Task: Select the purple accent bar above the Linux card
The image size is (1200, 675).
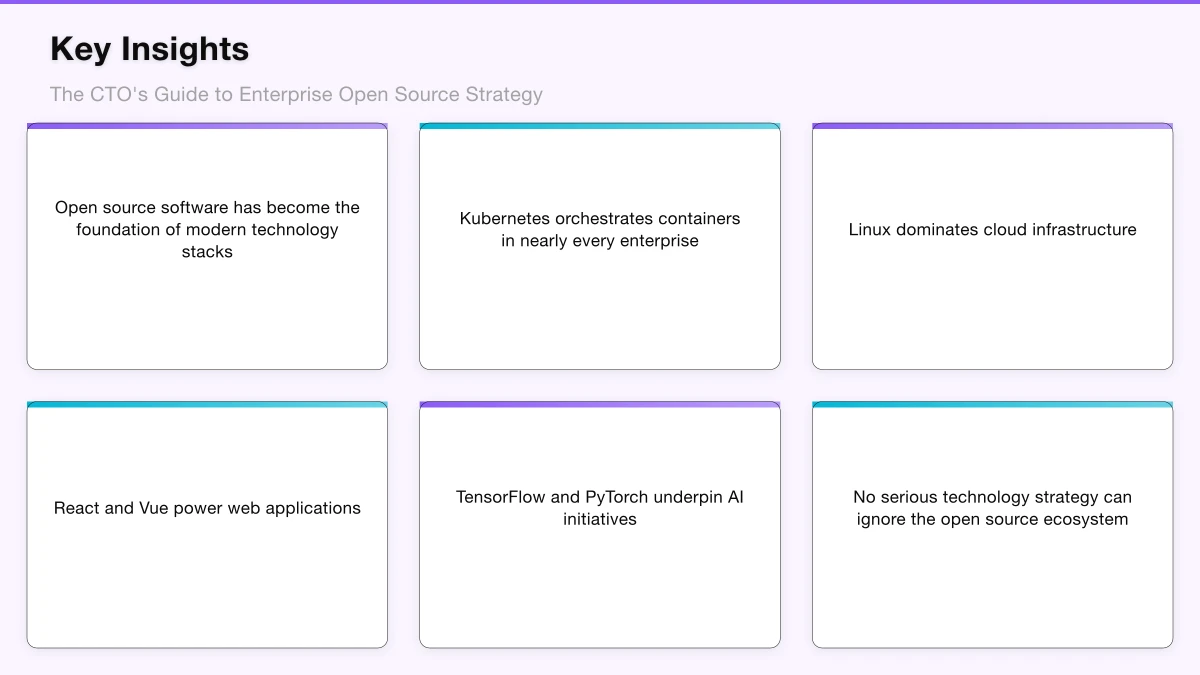Action: 992,126
